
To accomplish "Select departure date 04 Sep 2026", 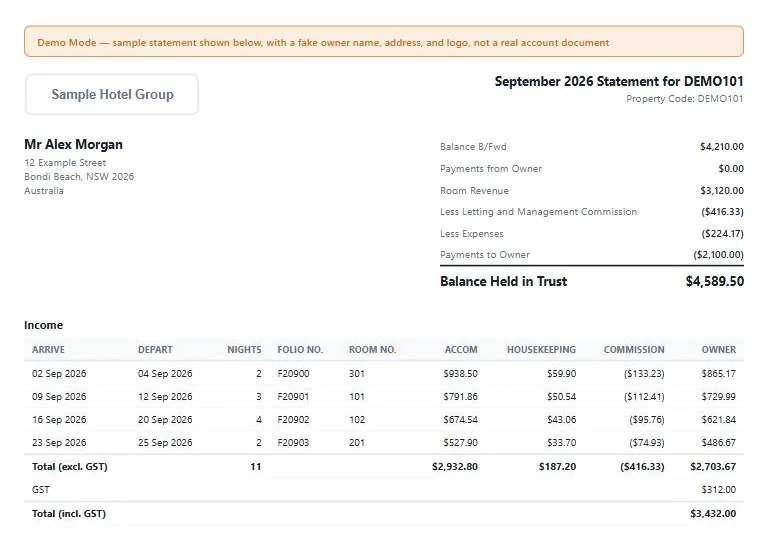I will click(165, 374).
